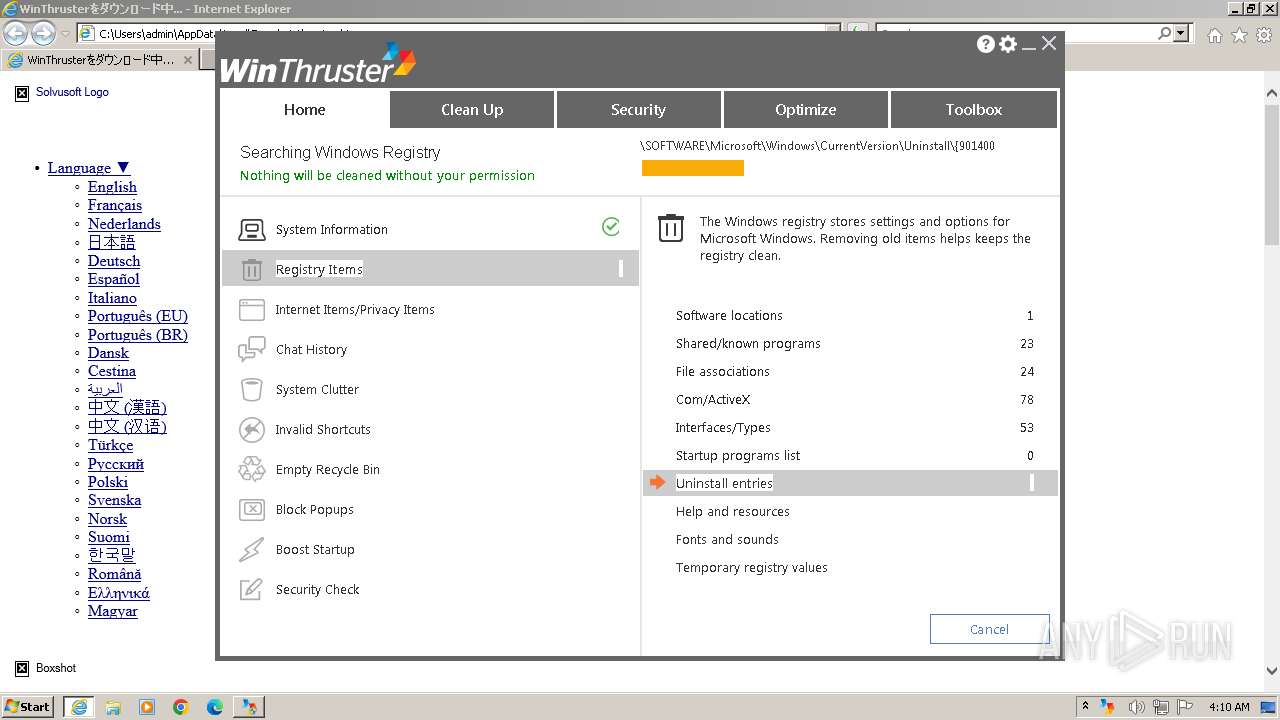This screenshot has width=1280, height=720.
Task: Click the Internet Items browser window icon
Action: pyautogui.click(x=252, y=310)
